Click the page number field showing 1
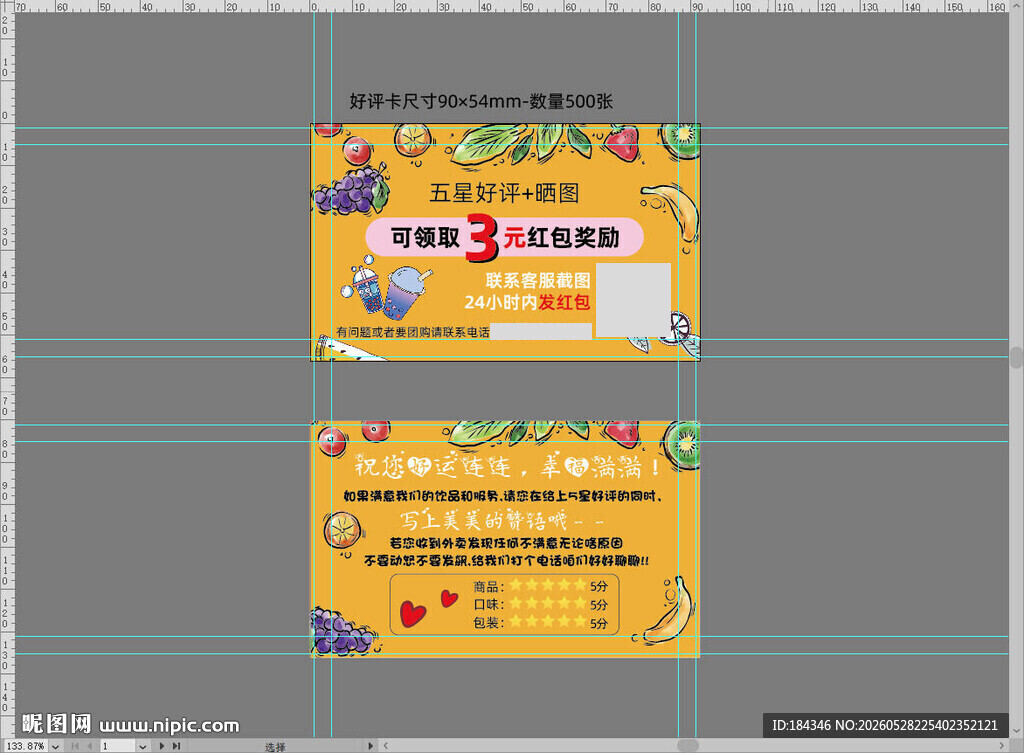The width and height of the screenshot is (1024, 753). click(x=118, y=746)
